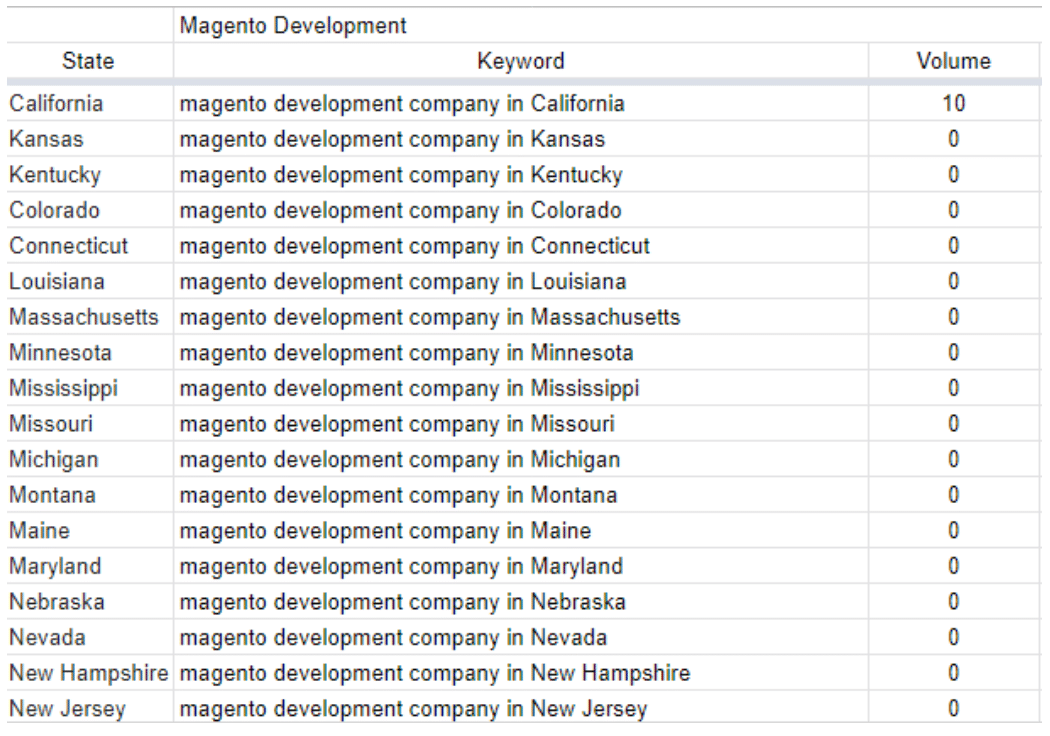Select the 'Maryland' state cell
Screen dimensions: 1050x736
[89, 566]
